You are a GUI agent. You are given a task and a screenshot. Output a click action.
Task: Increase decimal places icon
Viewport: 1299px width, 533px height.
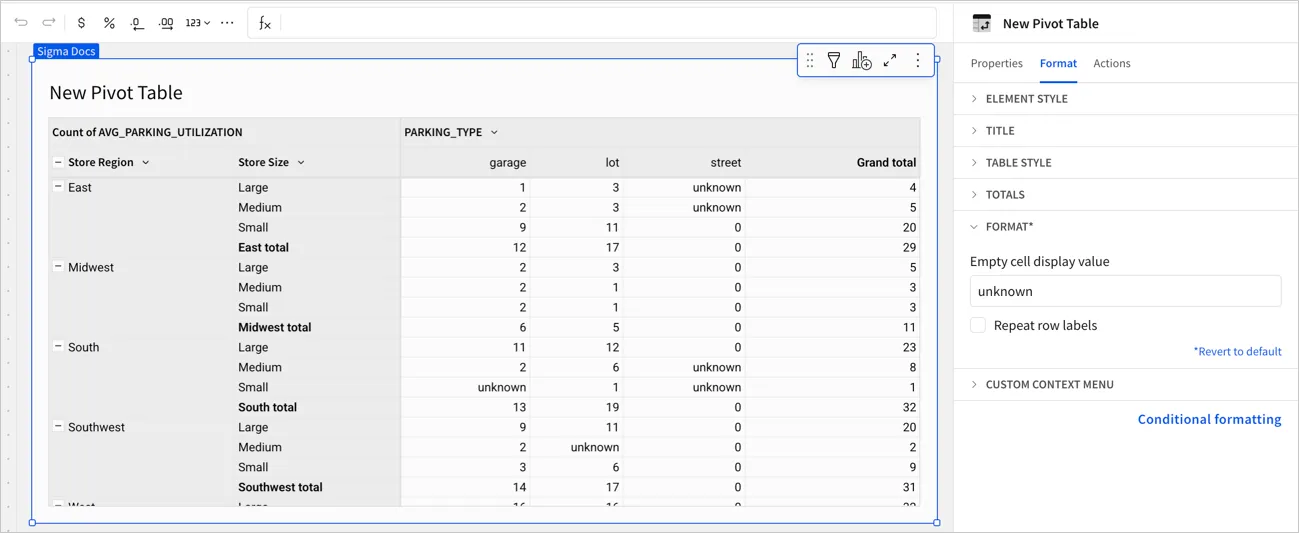pyautogui.click(x=166, y=22)
